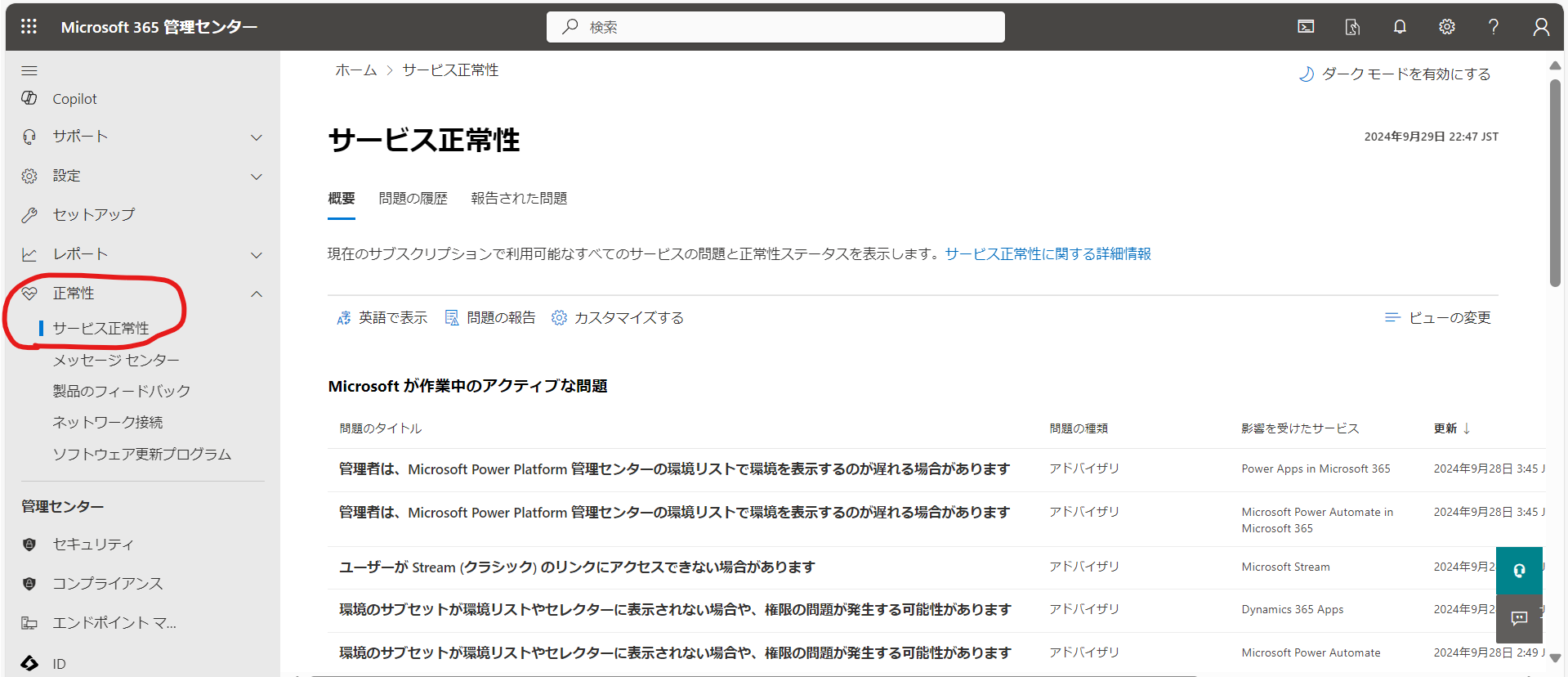
Task: Open the settings gear in header
Action: (x=1446, y=27)
